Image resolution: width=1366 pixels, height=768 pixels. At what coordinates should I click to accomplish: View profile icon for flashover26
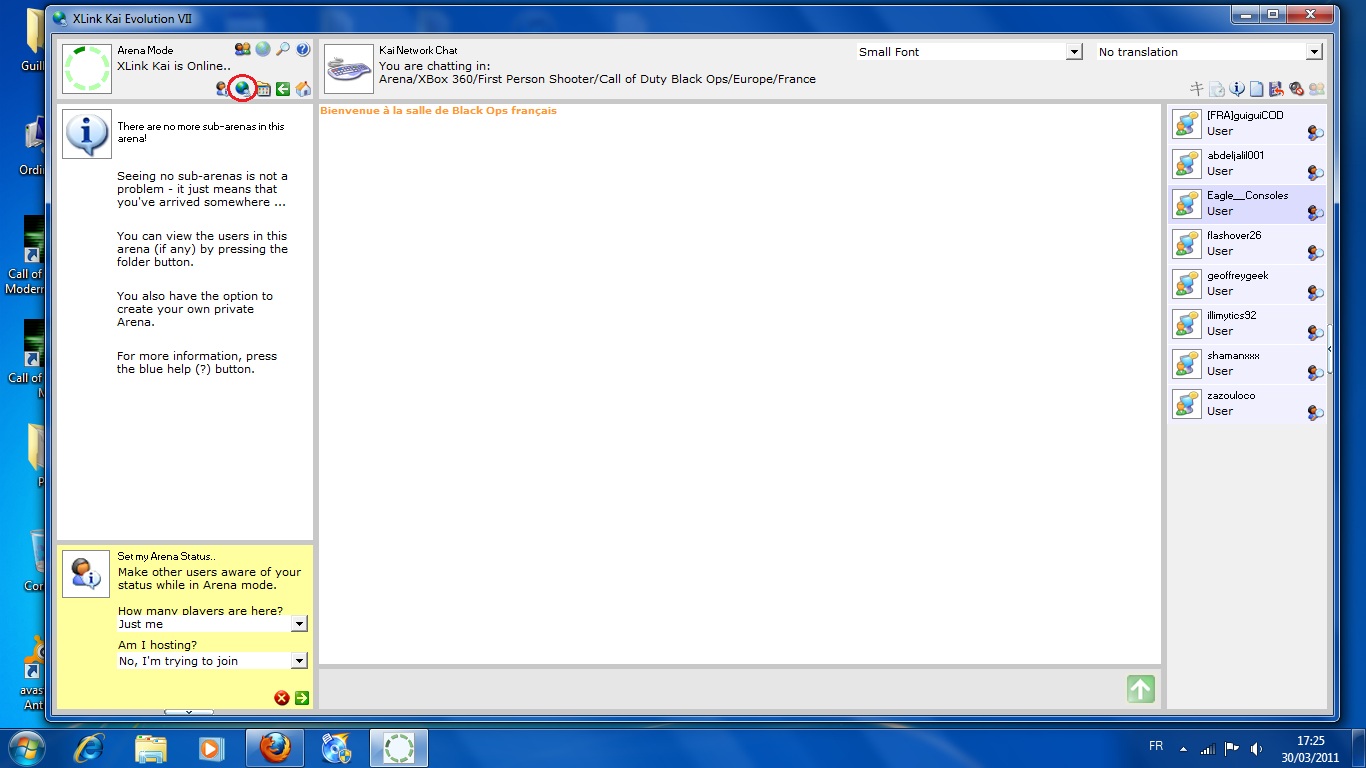tap(1316, 252)
